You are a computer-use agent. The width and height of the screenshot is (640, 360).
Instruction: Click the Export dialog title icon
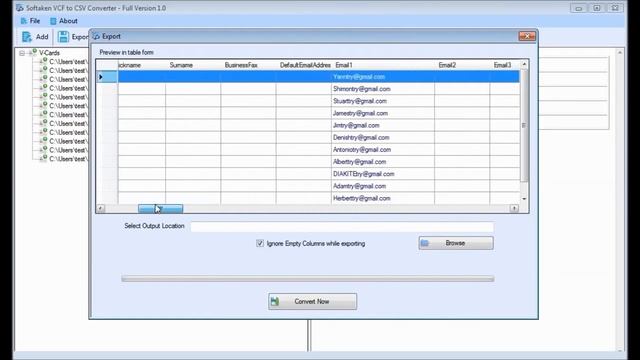pos(96,36)
